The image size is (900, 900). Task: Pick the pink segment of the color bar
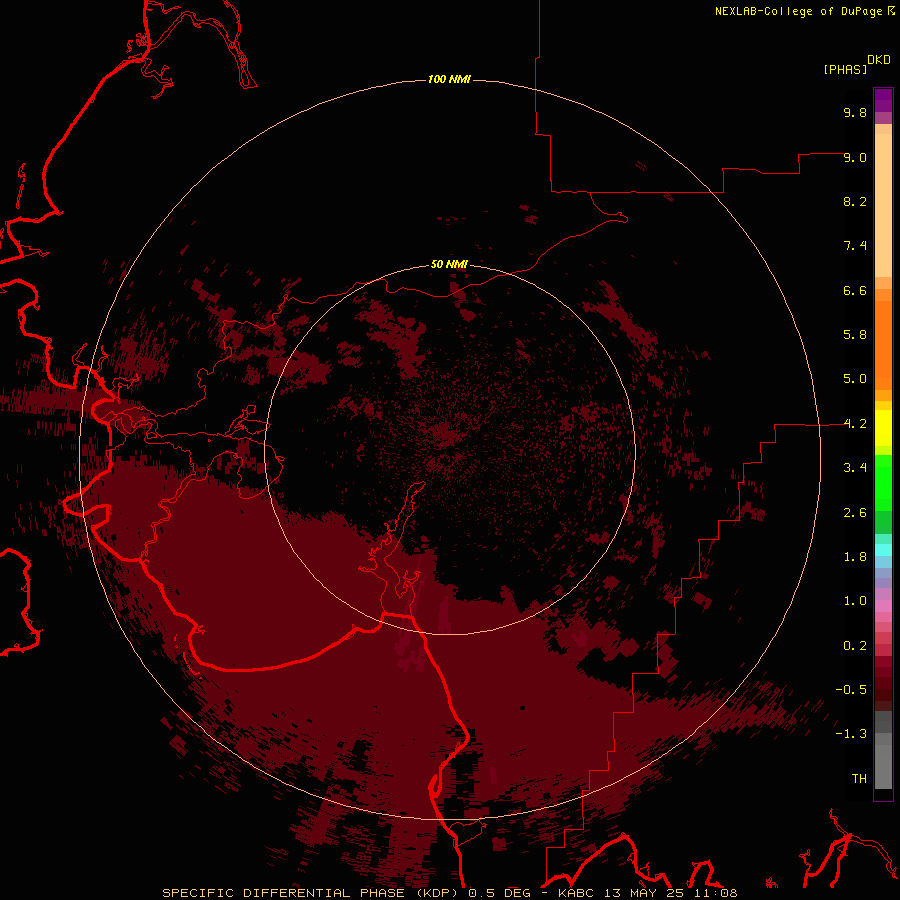(x=883, y=606)
